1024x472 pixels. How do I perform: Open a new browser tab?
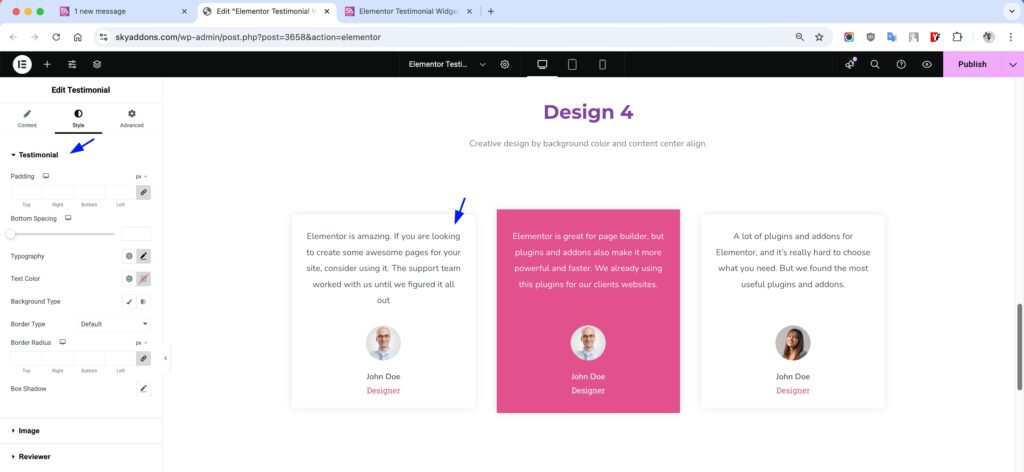[x=491, y=11]
